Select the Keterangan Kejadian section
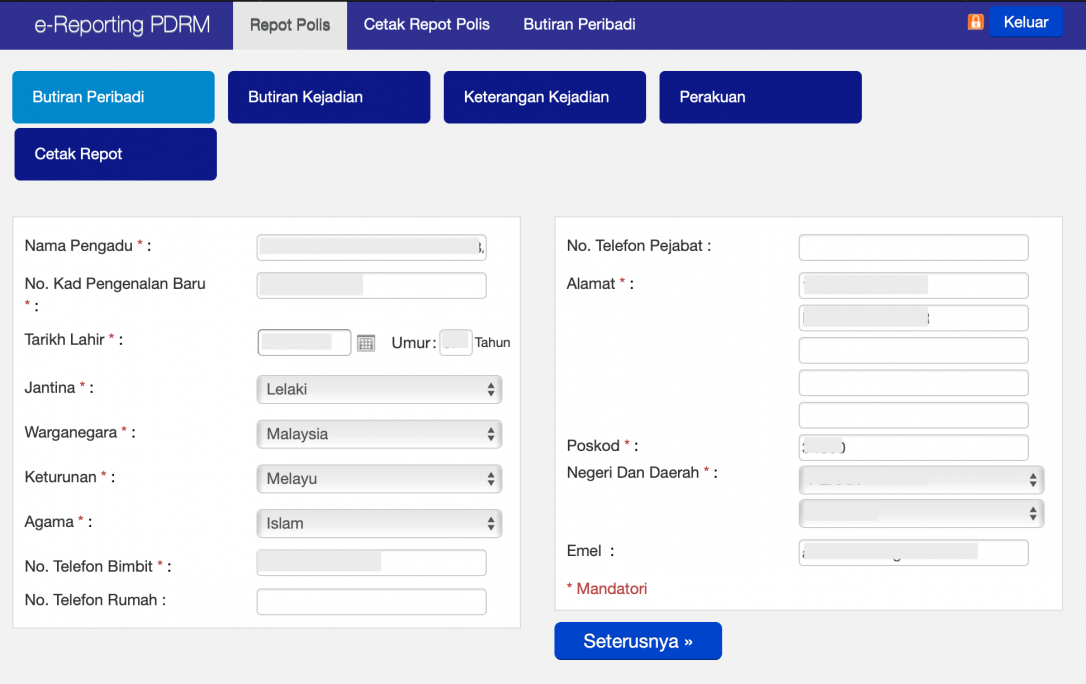This screenshot has height=684, width=1086. pos(544,97)
